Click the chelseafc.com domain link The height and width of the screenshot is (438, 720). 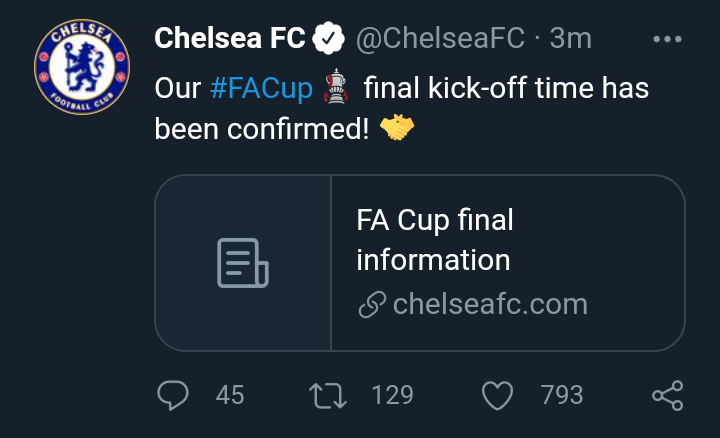(490, 304)
